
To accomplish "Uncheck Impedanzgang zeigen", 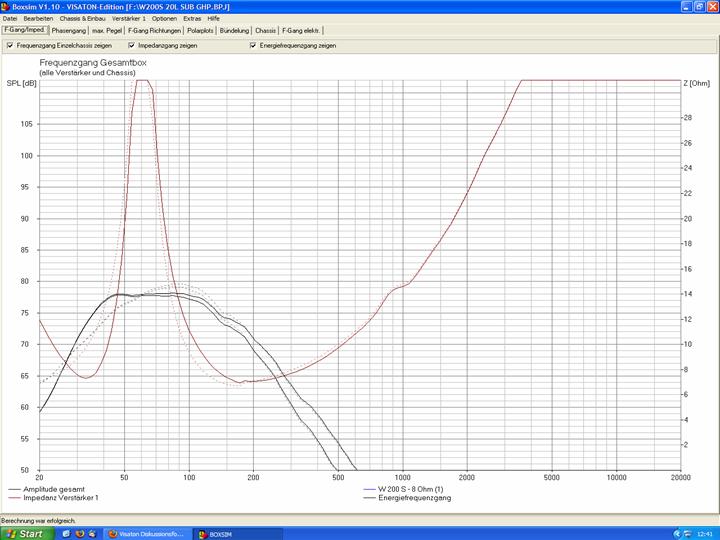I will 131,45.
